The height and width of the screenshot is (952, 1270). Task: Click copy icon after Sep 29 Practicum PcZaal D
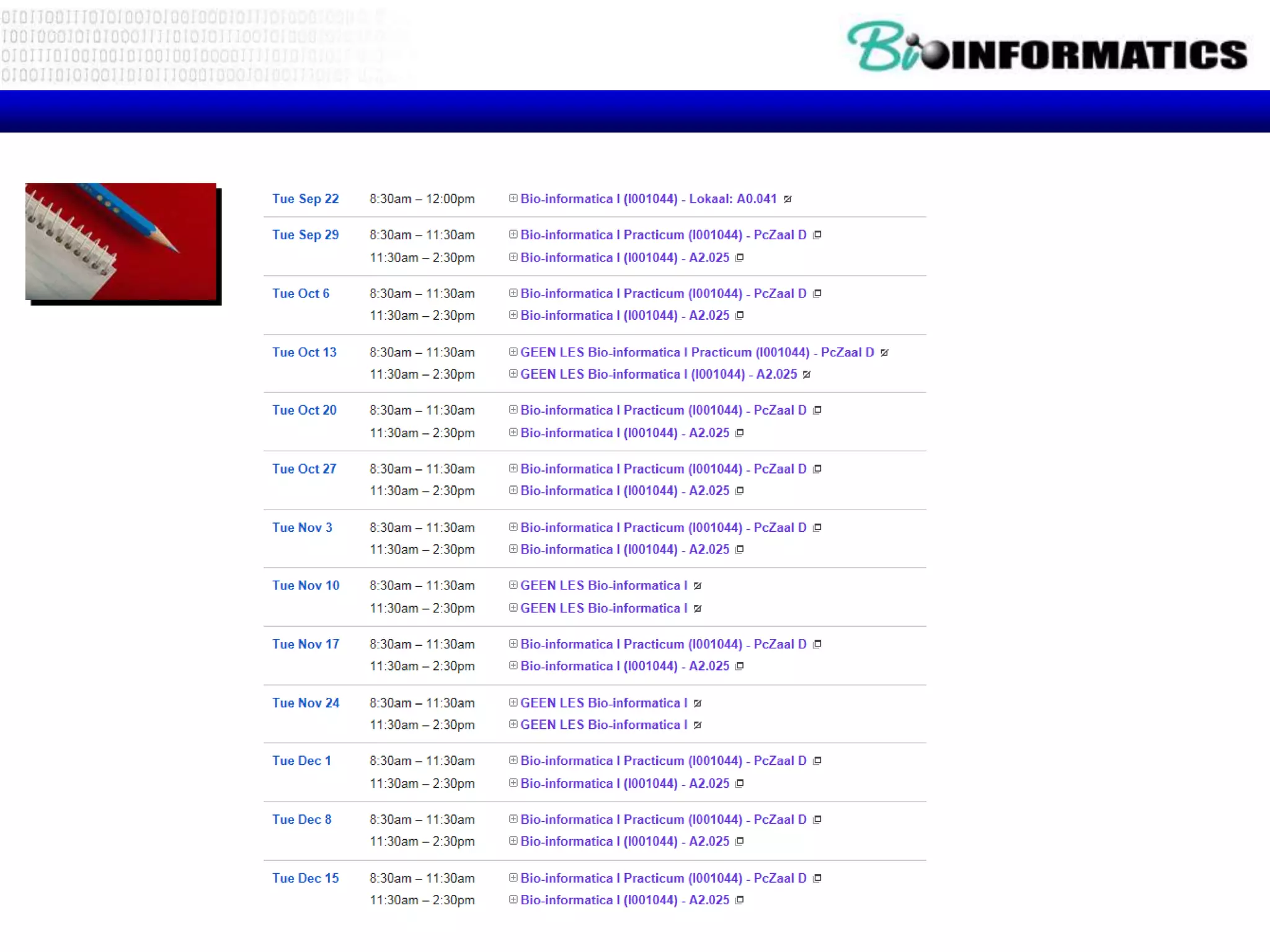click(x=817, y=235)
